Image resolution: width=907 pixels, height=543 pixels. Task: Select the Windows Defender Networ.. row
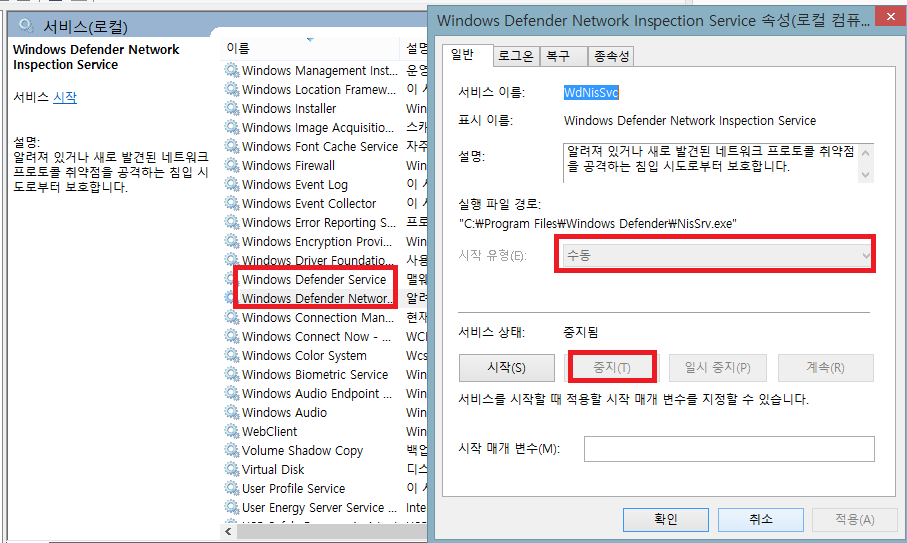point(325,298)
